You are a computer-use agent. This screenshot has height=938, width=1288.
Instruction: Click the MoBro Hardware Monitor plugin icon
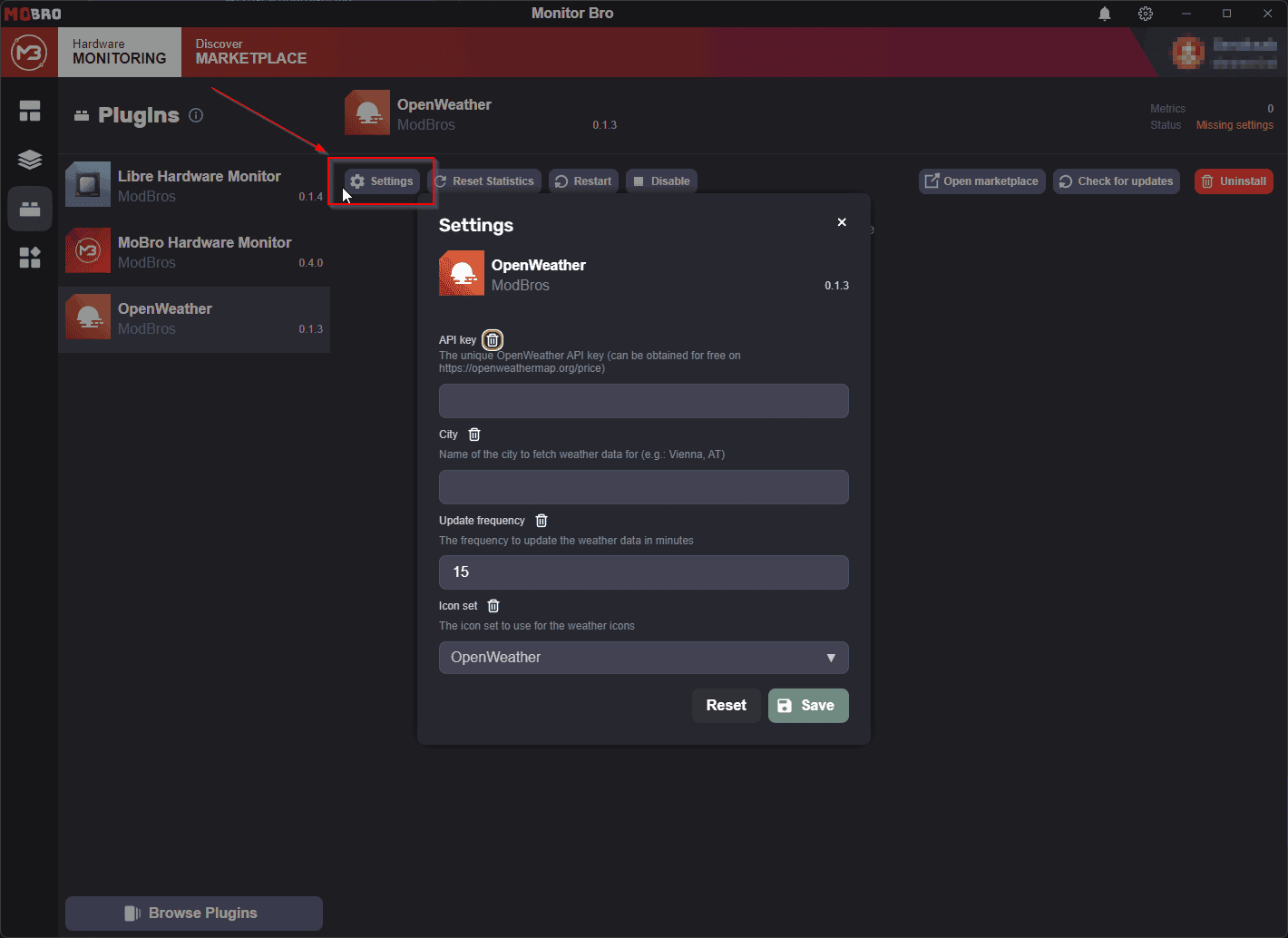pyautogui.click(x=88, y=250)
